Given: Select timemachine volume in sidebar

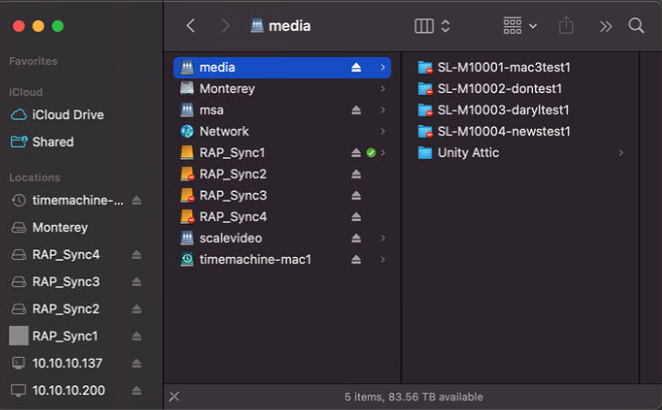Looking at the screenshot, I should (x=67, y=200).
